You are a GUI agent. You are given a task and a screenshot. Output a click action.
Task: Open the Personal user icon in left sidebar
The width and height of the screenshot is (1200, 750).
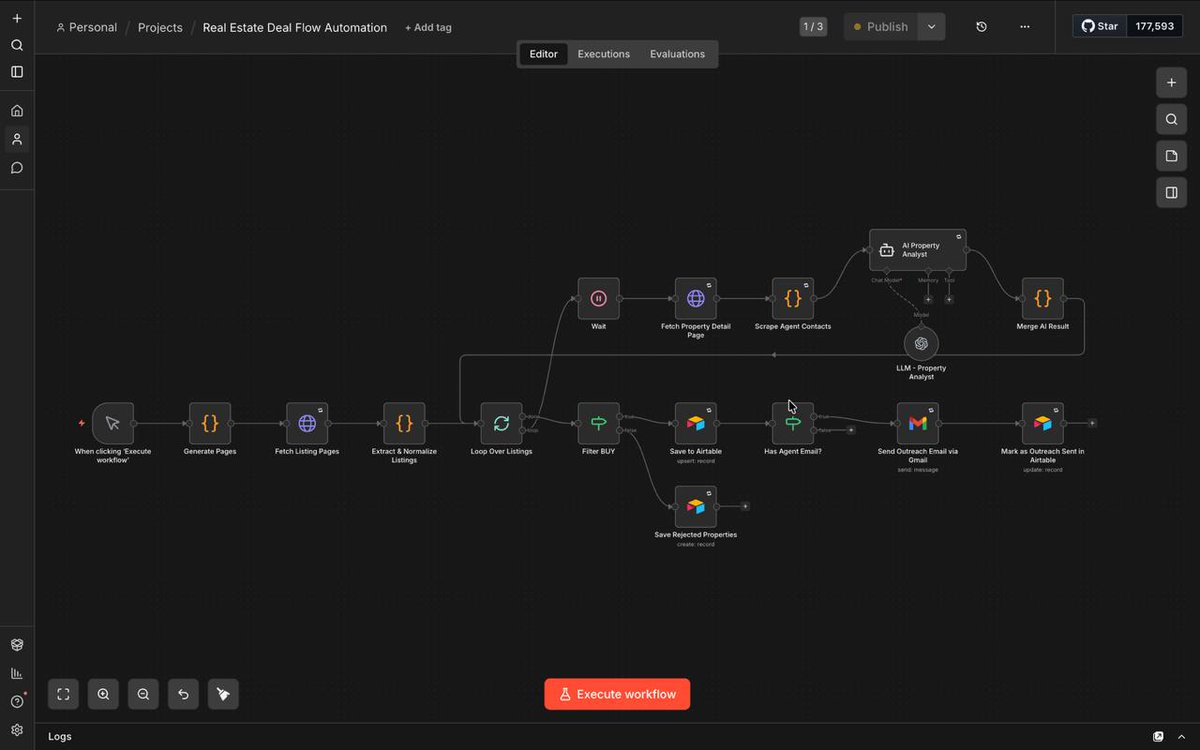point(17,139)
